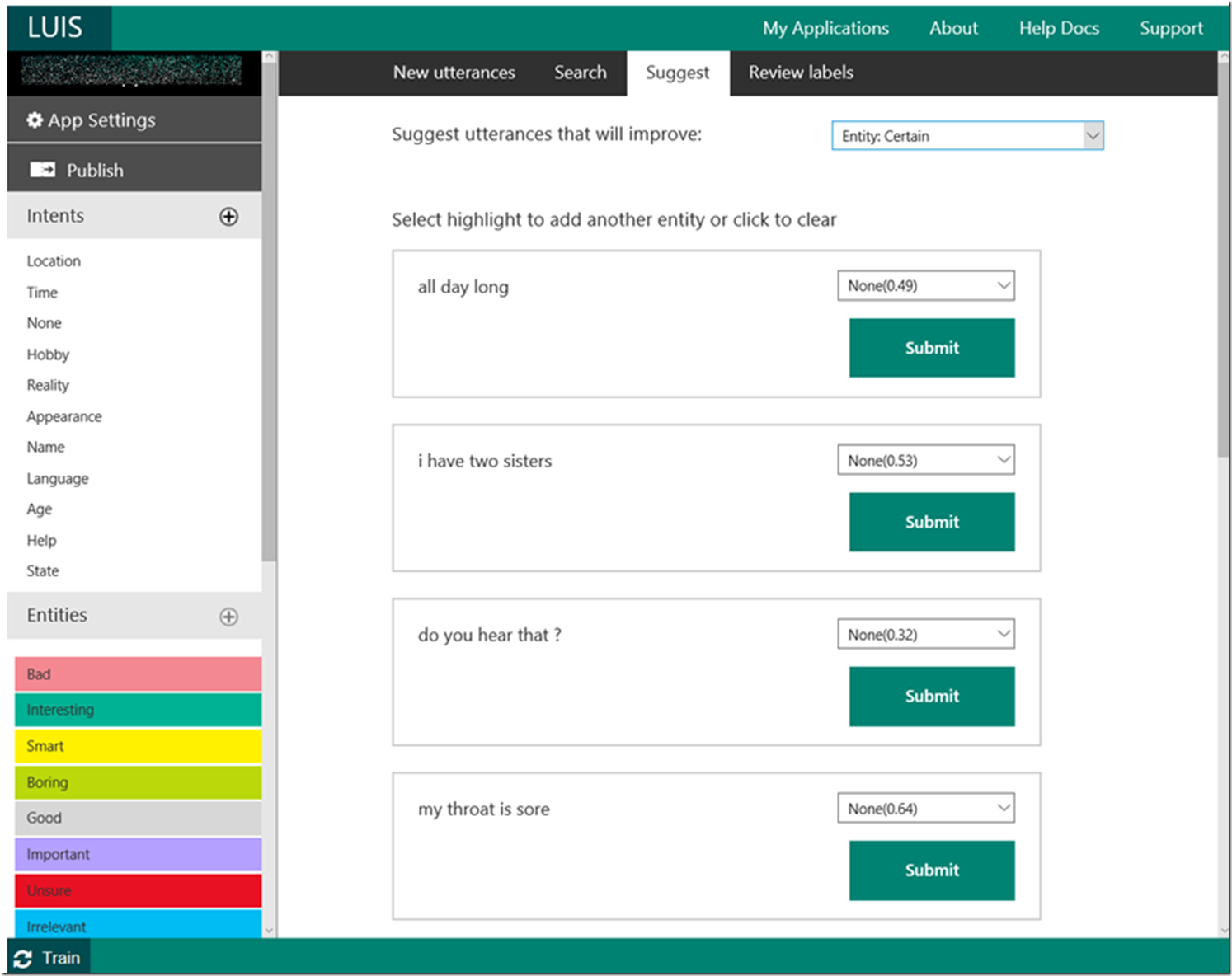Image resolution: width=1232 pixels, height=976 pixels.
Task: Open intent dropdown None(0.32)
Action: [926, 634]
